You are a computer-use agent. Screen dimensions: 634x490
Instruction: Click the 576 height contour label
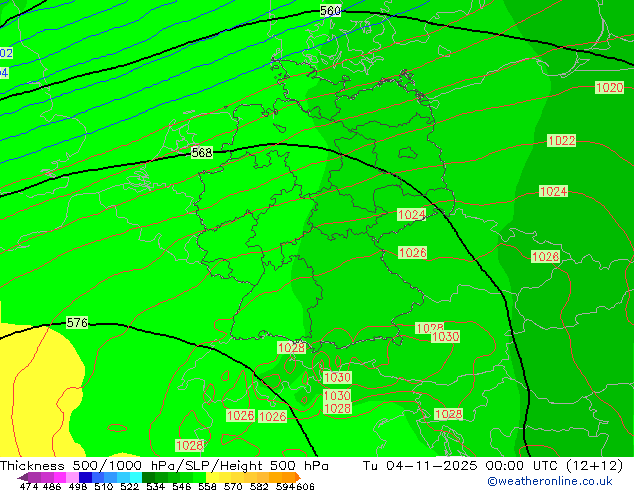(77, 323)
